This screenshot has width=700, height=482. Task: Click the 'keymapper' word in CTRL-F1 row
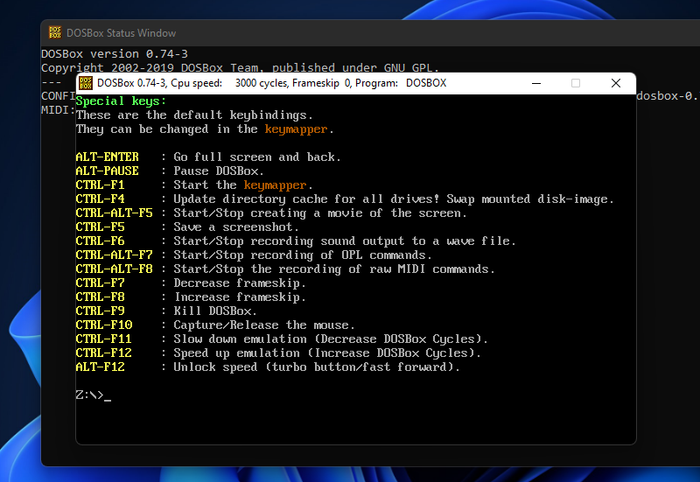(x=275, y=185)
